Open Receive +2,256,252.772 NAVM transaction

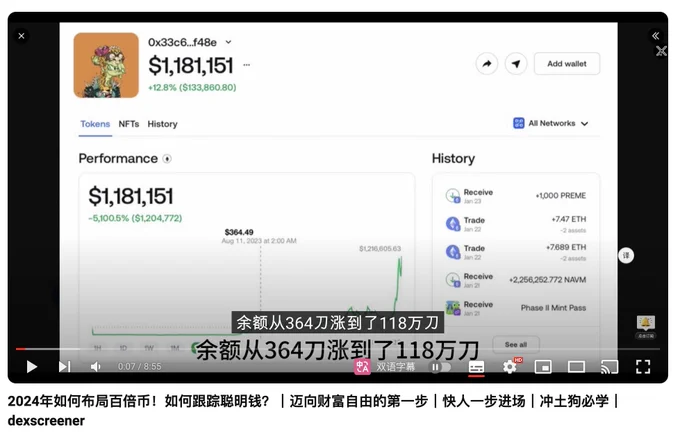coord(516,280)
